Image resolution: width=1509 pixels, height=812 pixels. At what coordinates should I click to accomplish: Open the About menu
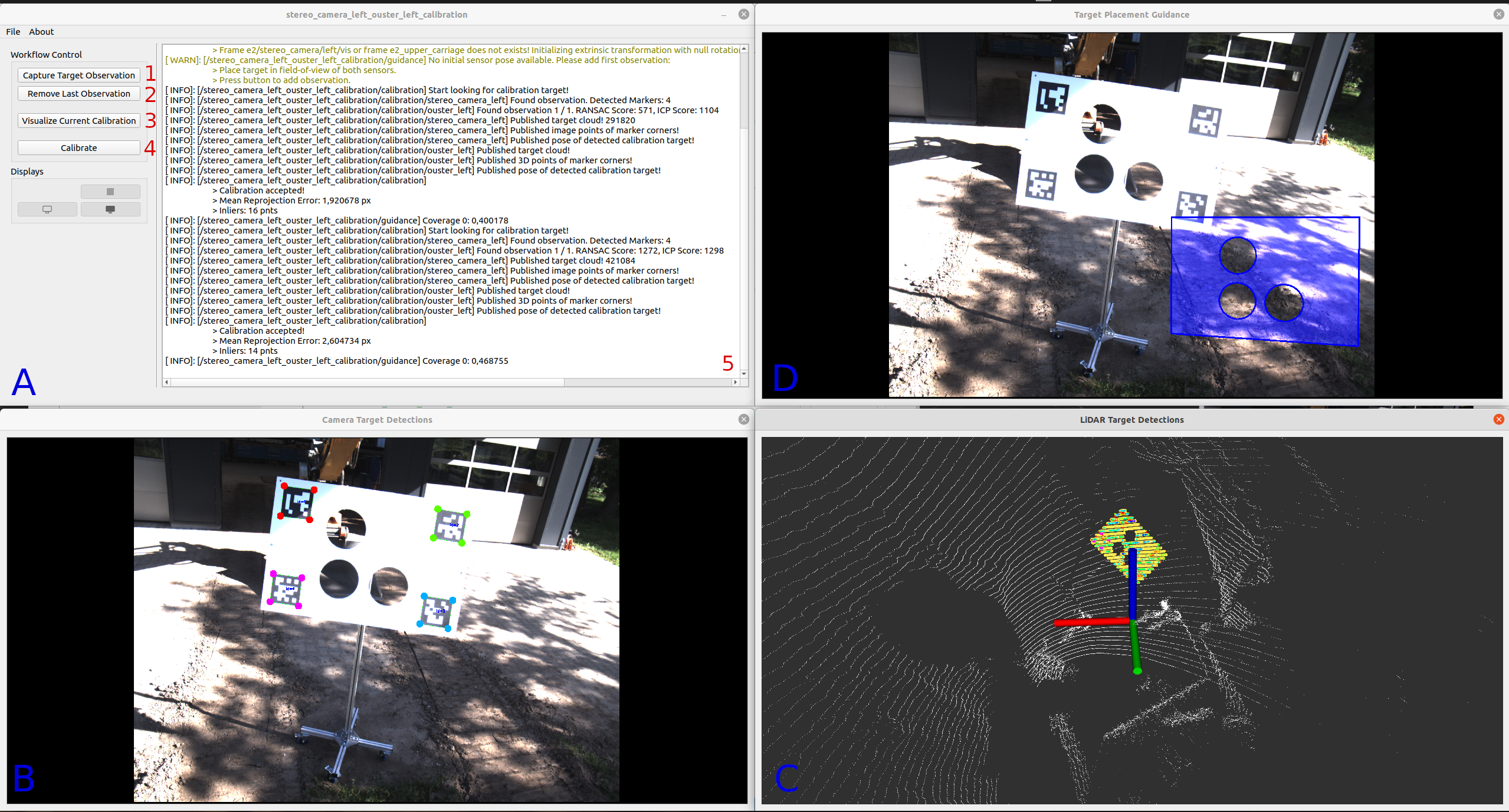tap(41, 32)
